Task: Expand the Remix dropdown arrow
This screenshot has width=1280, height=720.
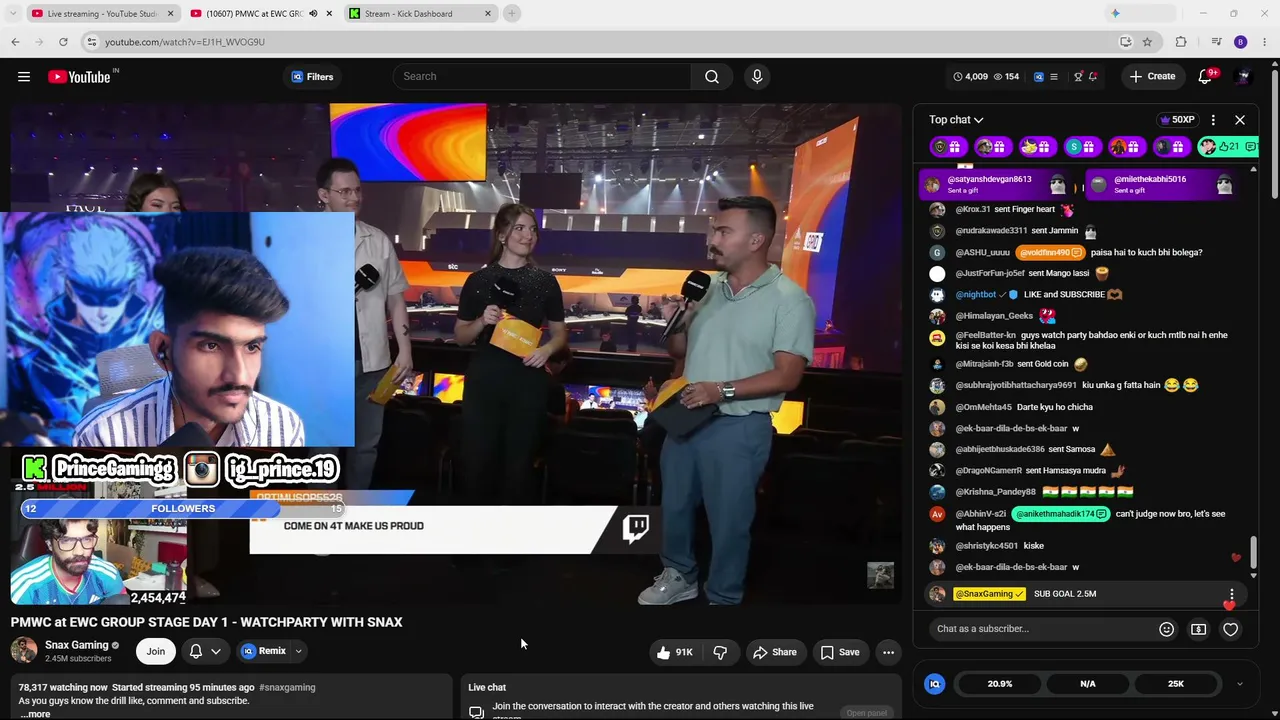Action: (298, 651)
